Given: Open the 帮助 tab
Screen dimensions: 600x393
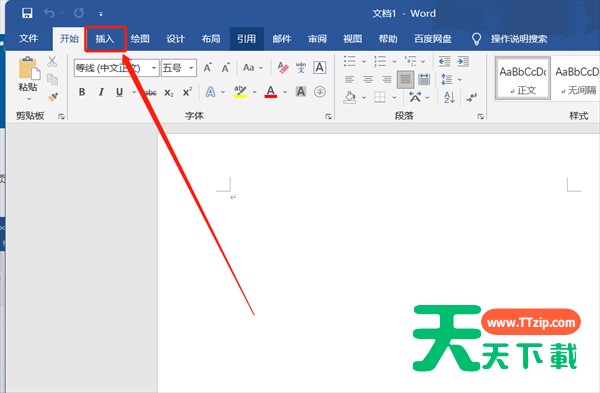Looking at the screenshot, I should [x=388, y=39].
